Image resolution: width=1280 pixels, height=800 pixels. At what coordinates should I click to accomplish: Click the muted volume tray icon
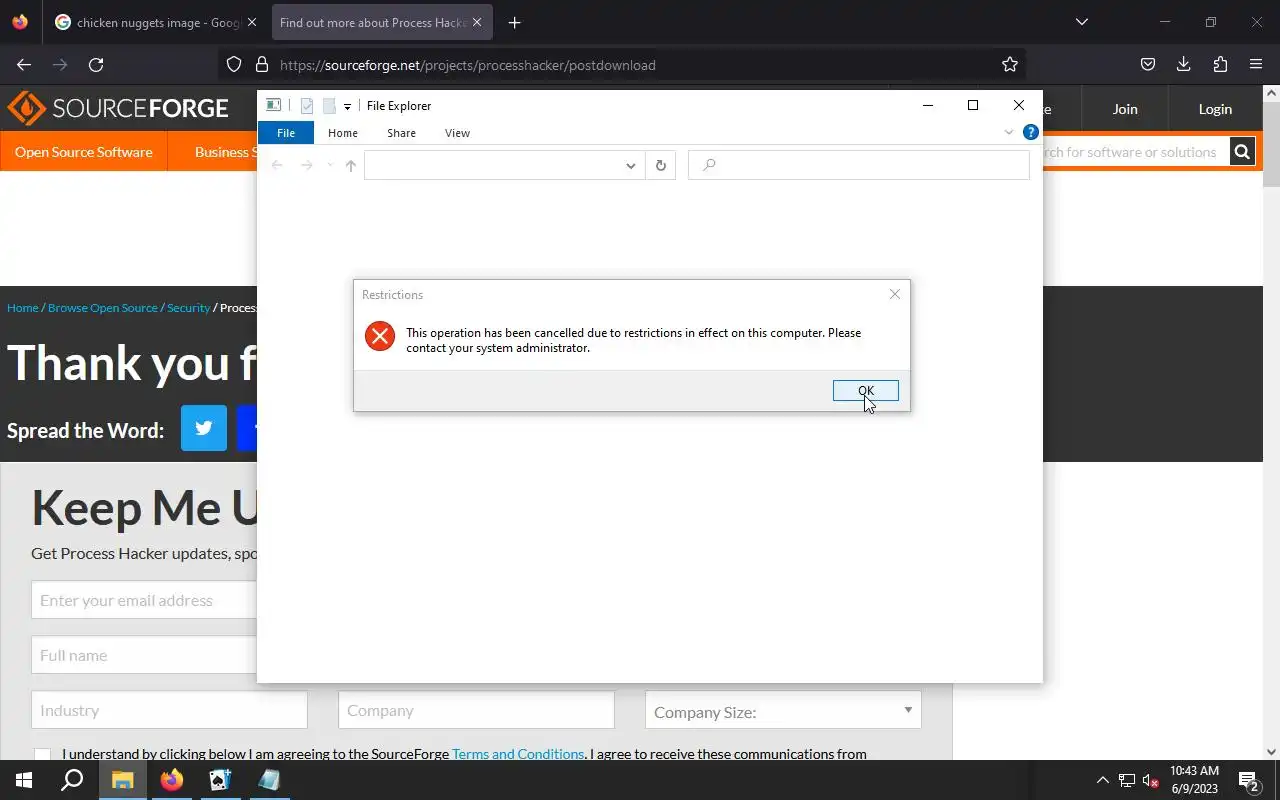(1151, 780)
